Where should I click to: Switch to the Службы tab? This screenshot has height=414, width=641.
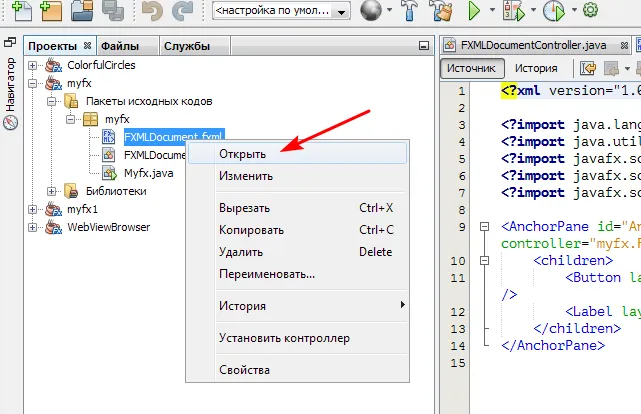click(187, 46)
